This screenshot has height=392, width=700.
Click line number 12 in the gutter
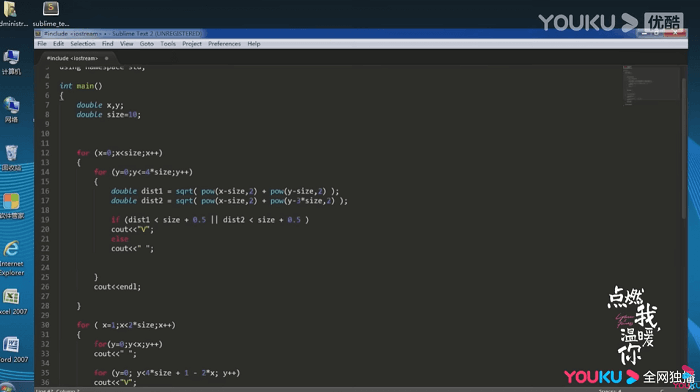(x=45, y=153)
